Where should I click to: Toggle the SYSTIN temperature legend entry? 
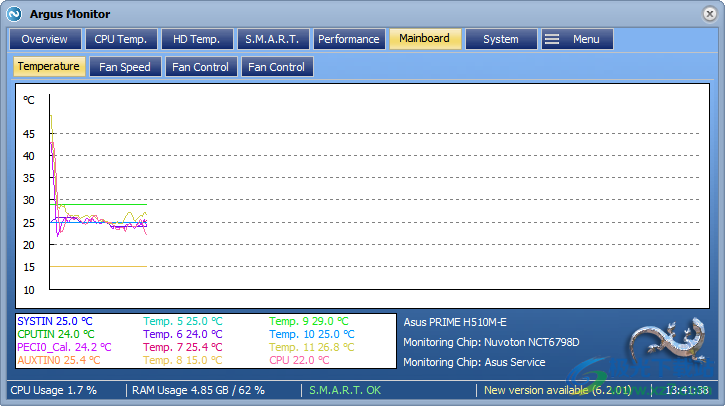point(47,321)
